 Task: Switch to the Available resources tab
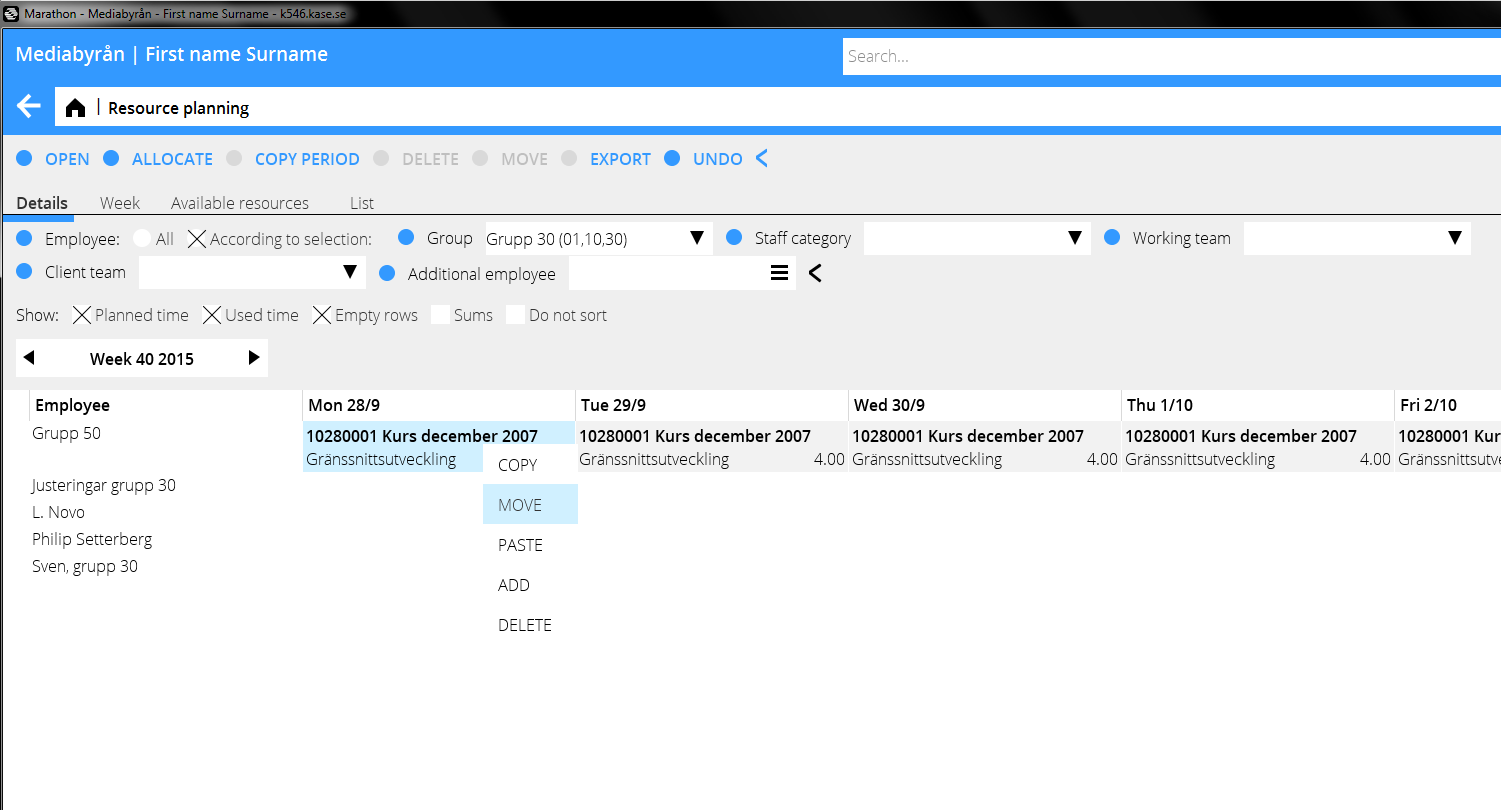[239, 203]
